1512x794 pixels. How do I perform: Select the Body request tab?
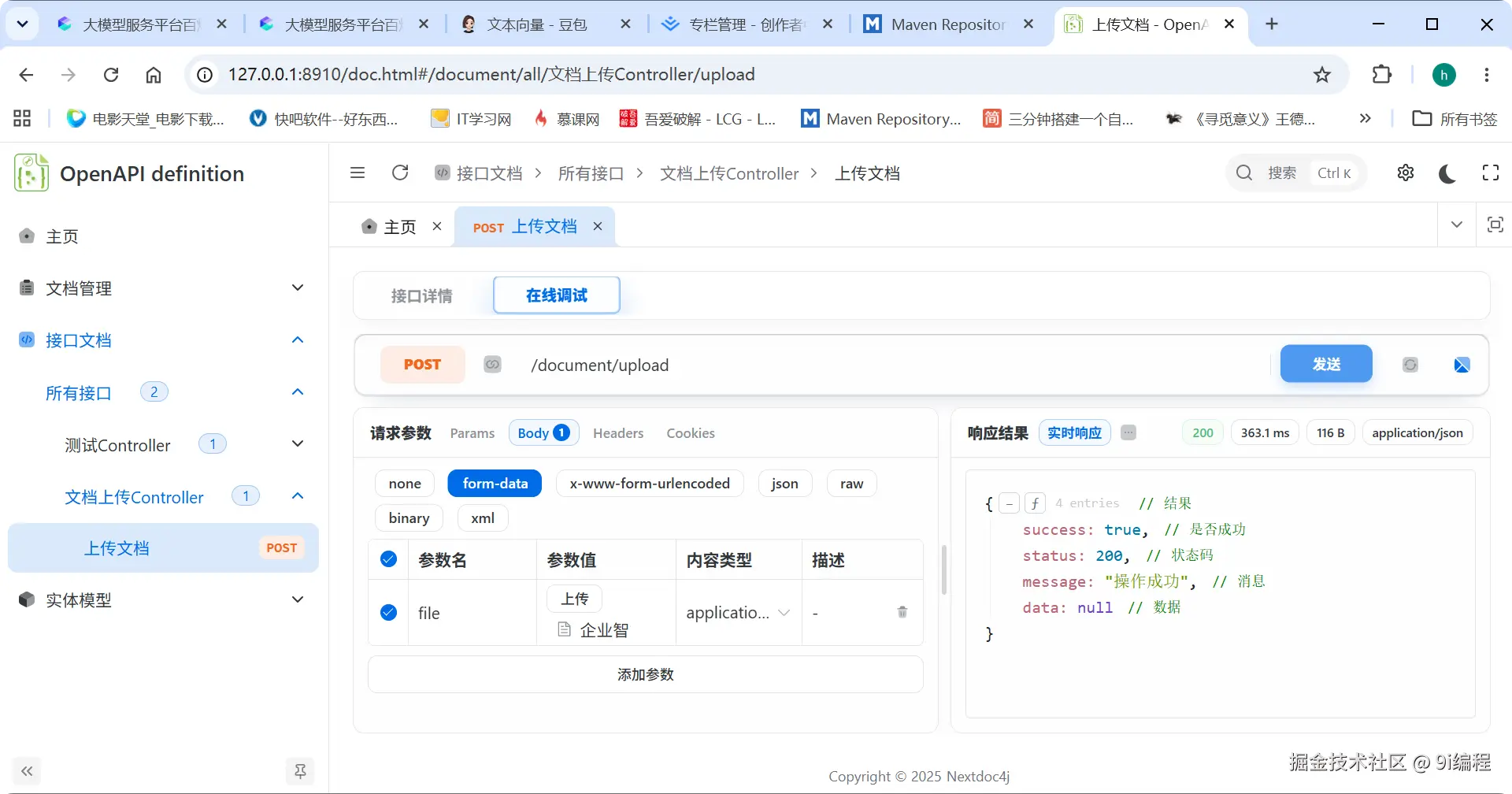click(x=544, y=432)
